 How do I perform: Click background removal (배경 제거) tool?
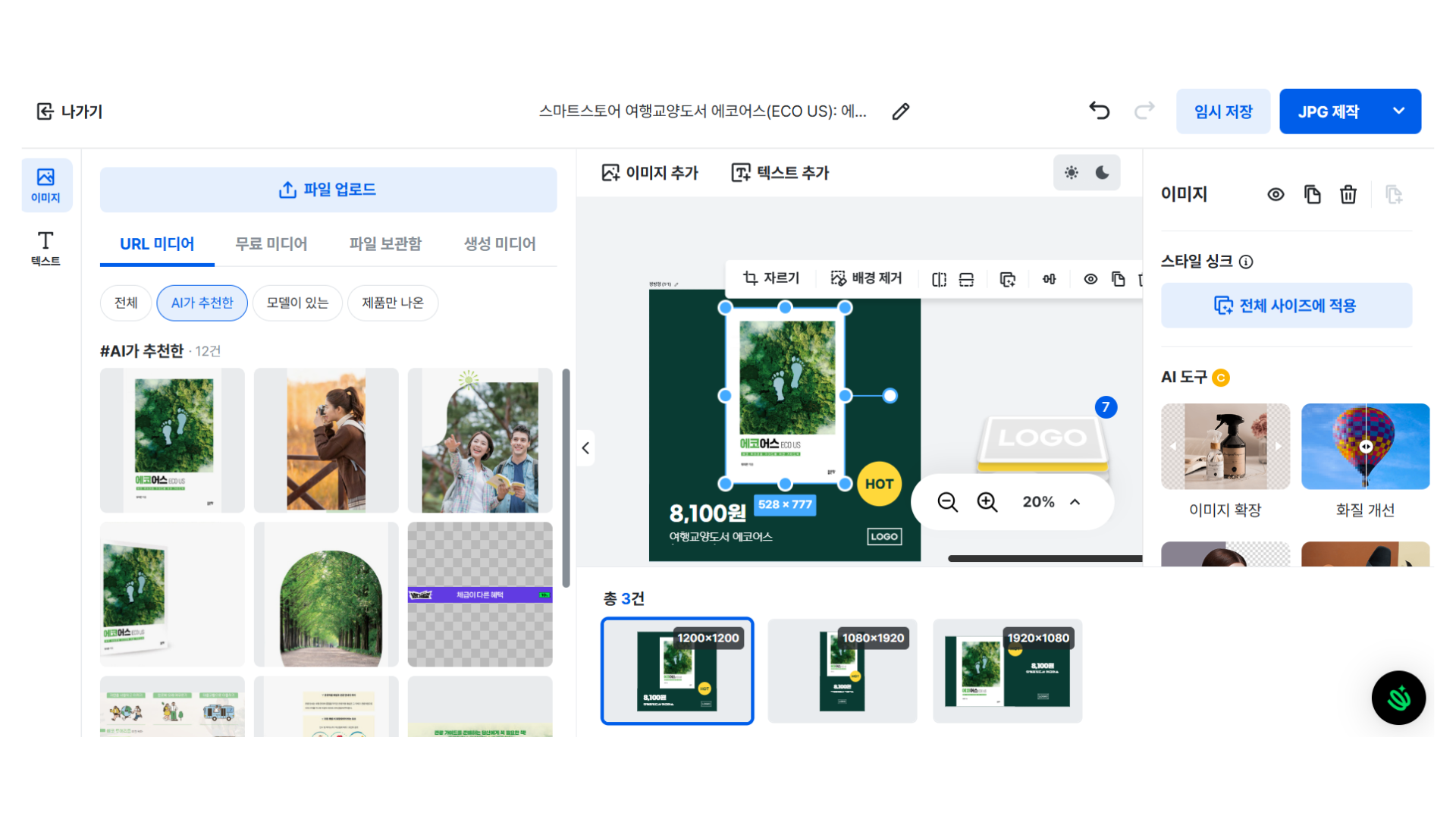tap(866, 278)
